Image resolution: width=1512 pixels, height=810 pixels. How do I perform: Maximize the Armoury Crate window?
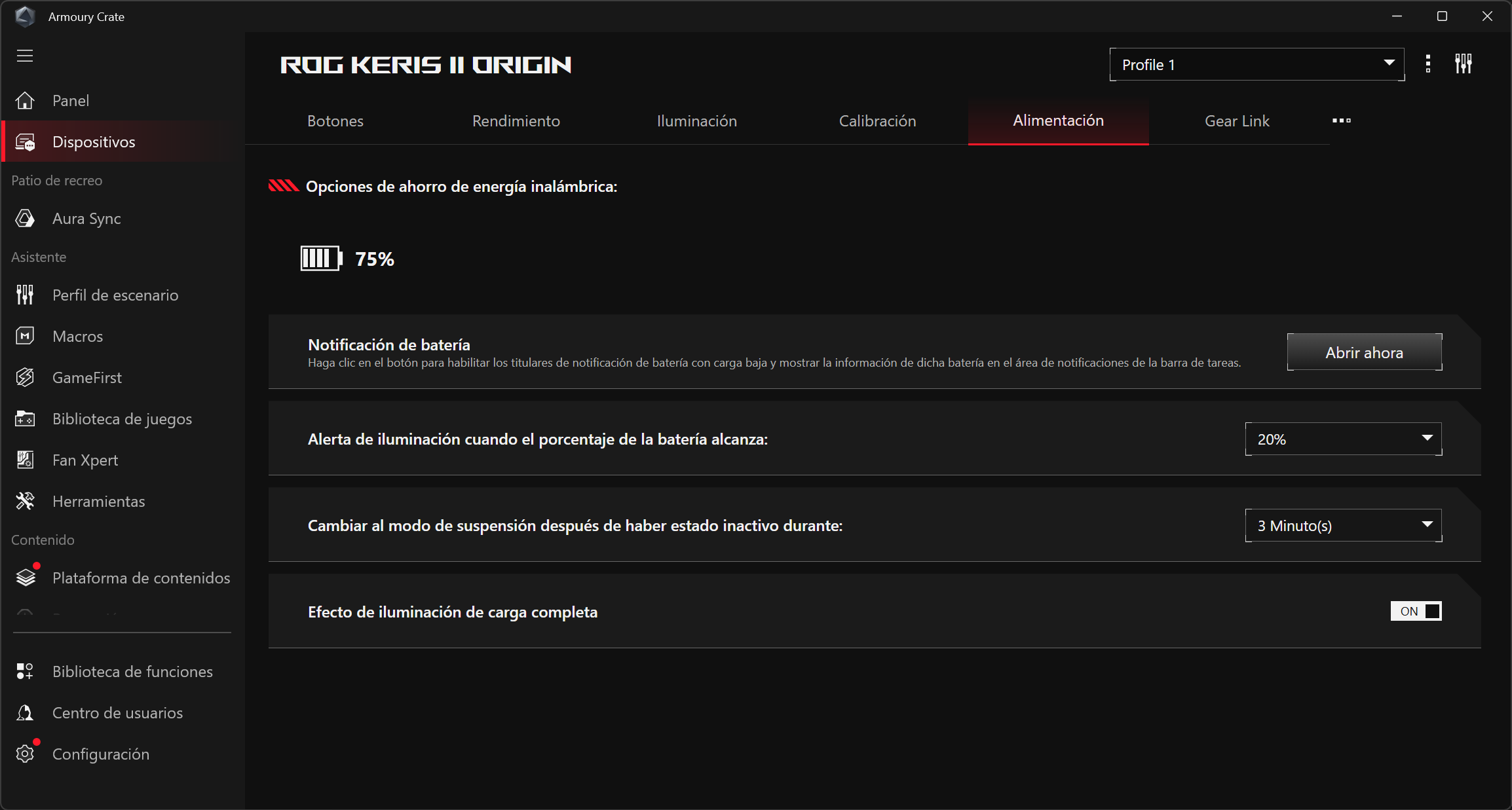pos(1442,16)
